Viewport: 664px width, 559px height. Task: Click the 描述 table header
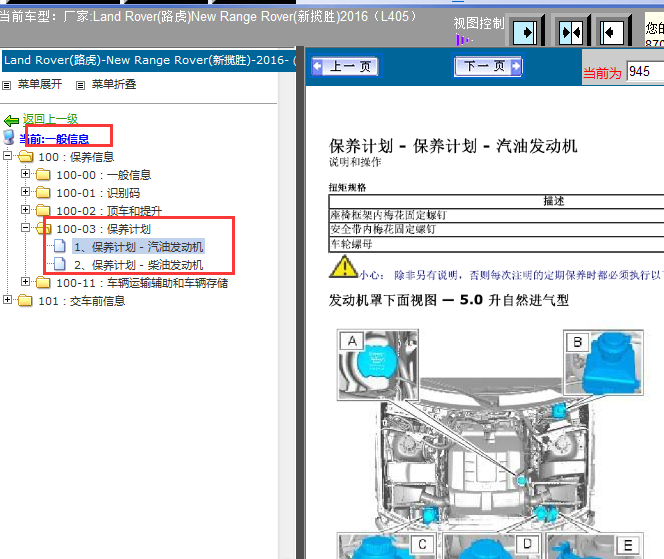click(553, 201)
